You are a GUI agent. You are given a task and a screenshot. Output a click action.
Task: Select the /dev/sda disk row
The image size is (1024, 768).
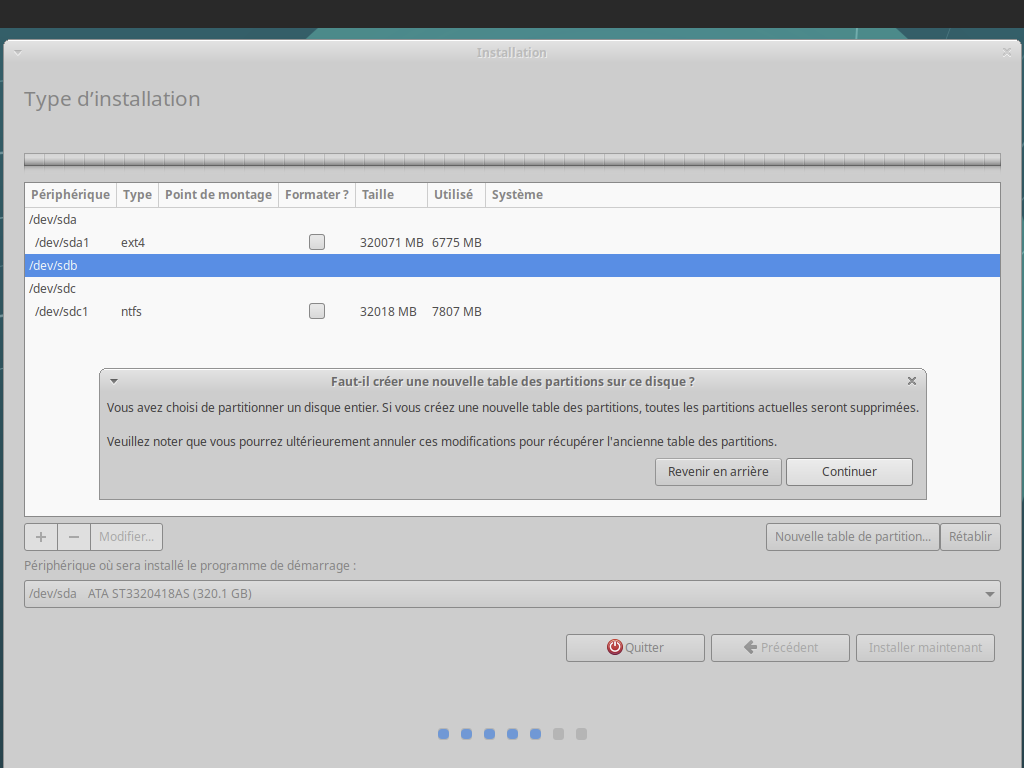512,219
